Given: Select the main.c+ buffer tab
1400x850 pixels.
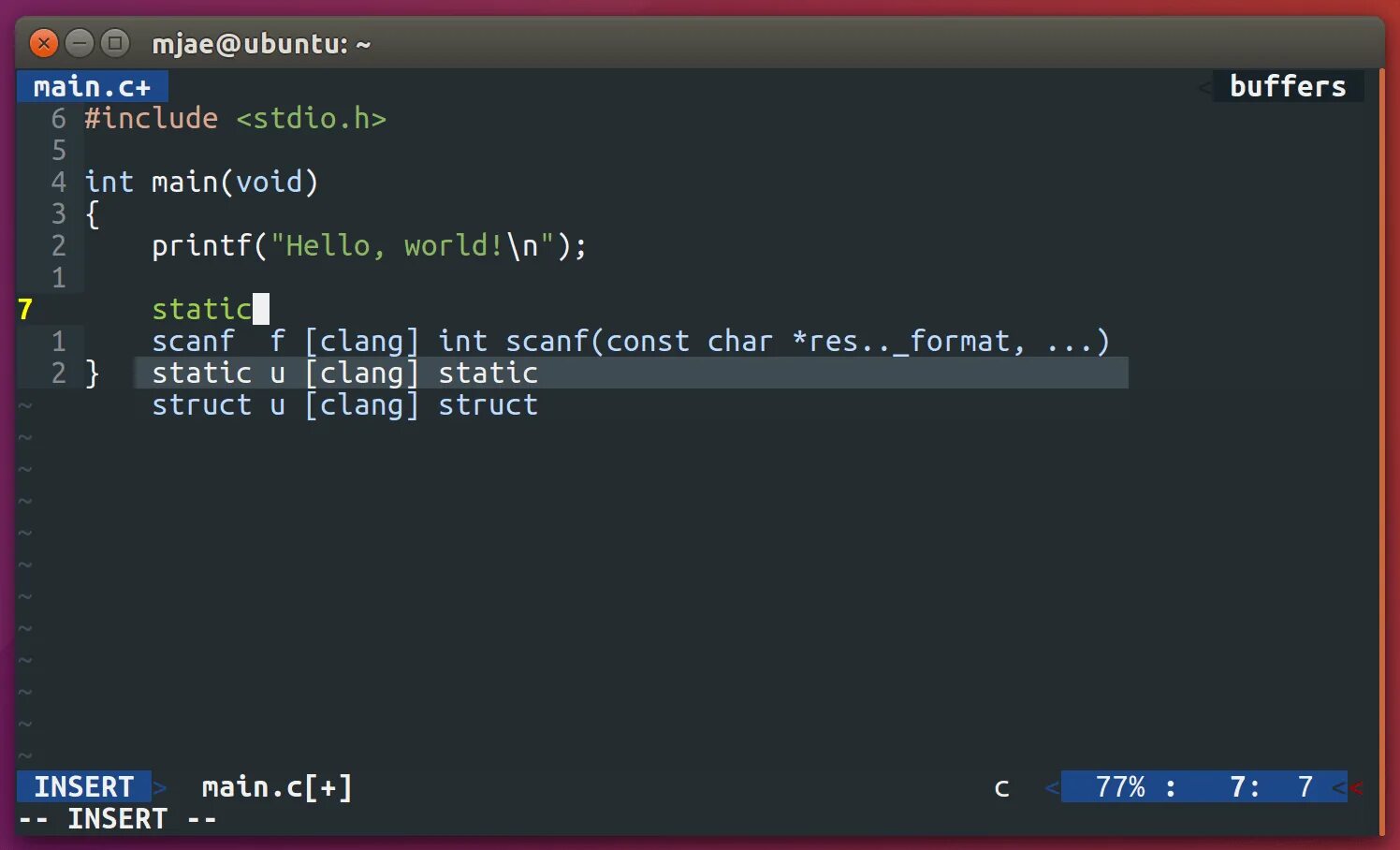Looking at the screenshot, I should pos(92,87).
